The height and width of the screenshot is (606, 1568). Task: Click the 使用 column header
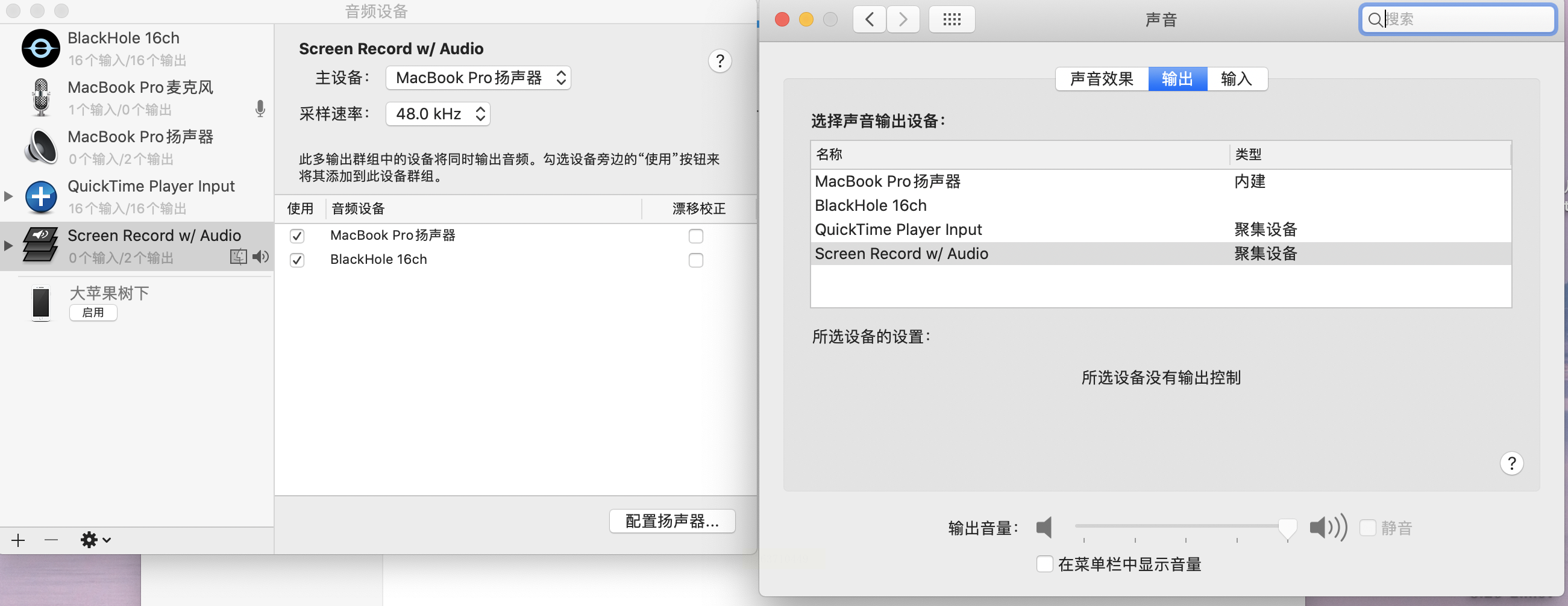[x=300, y=208]
